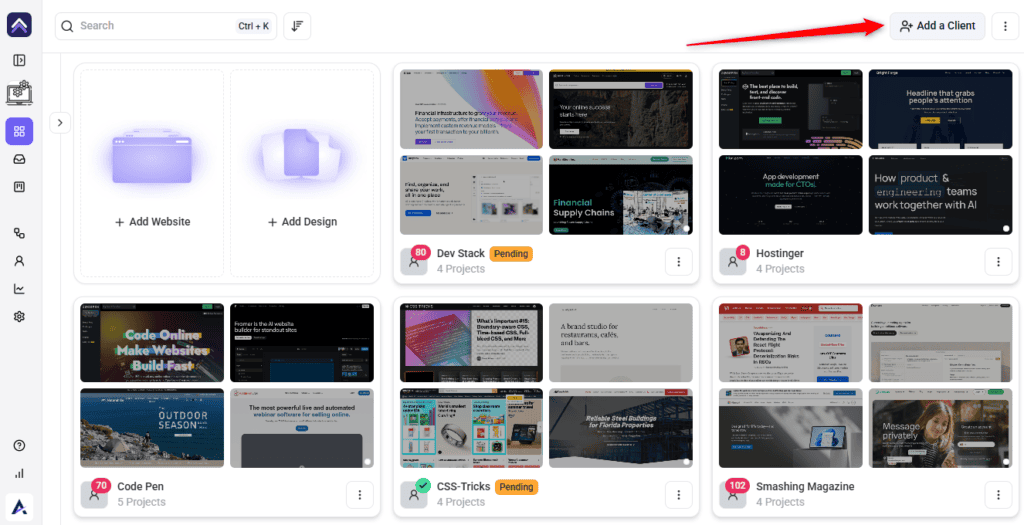Click the Smashing Magazine client avatar icon
The image size is (1024, 525).
point(733,495)
